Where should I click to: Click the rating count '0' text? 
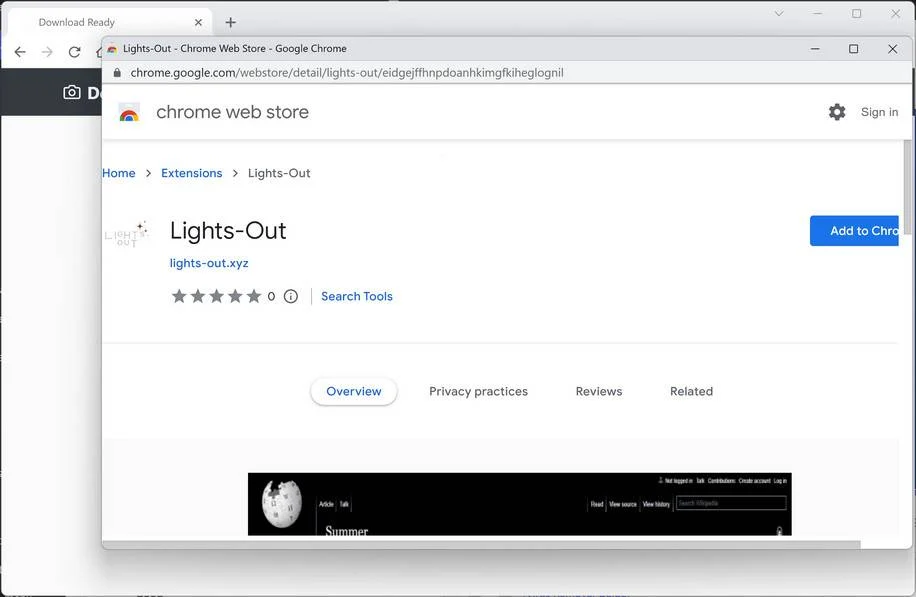click(x=271, y=296)
